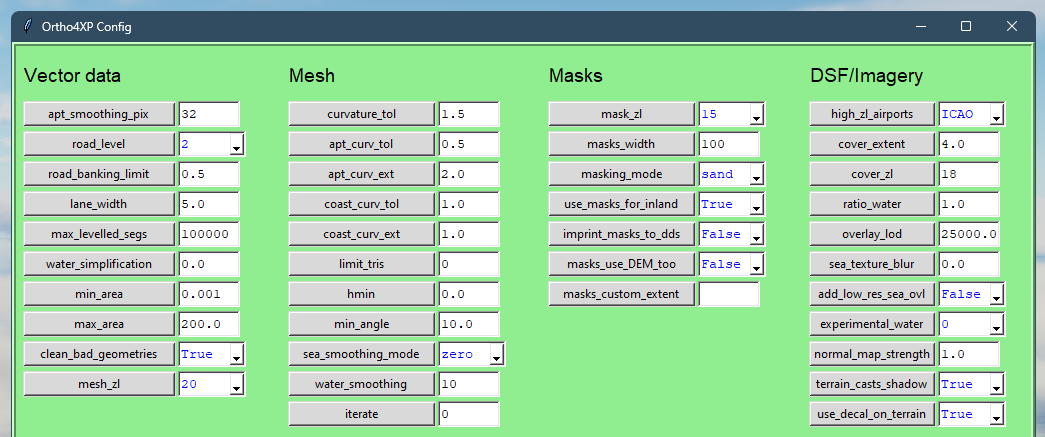Focus the cover_zl value field
The height and width of the screenshot is (437, 1045).
click(968, 174)
